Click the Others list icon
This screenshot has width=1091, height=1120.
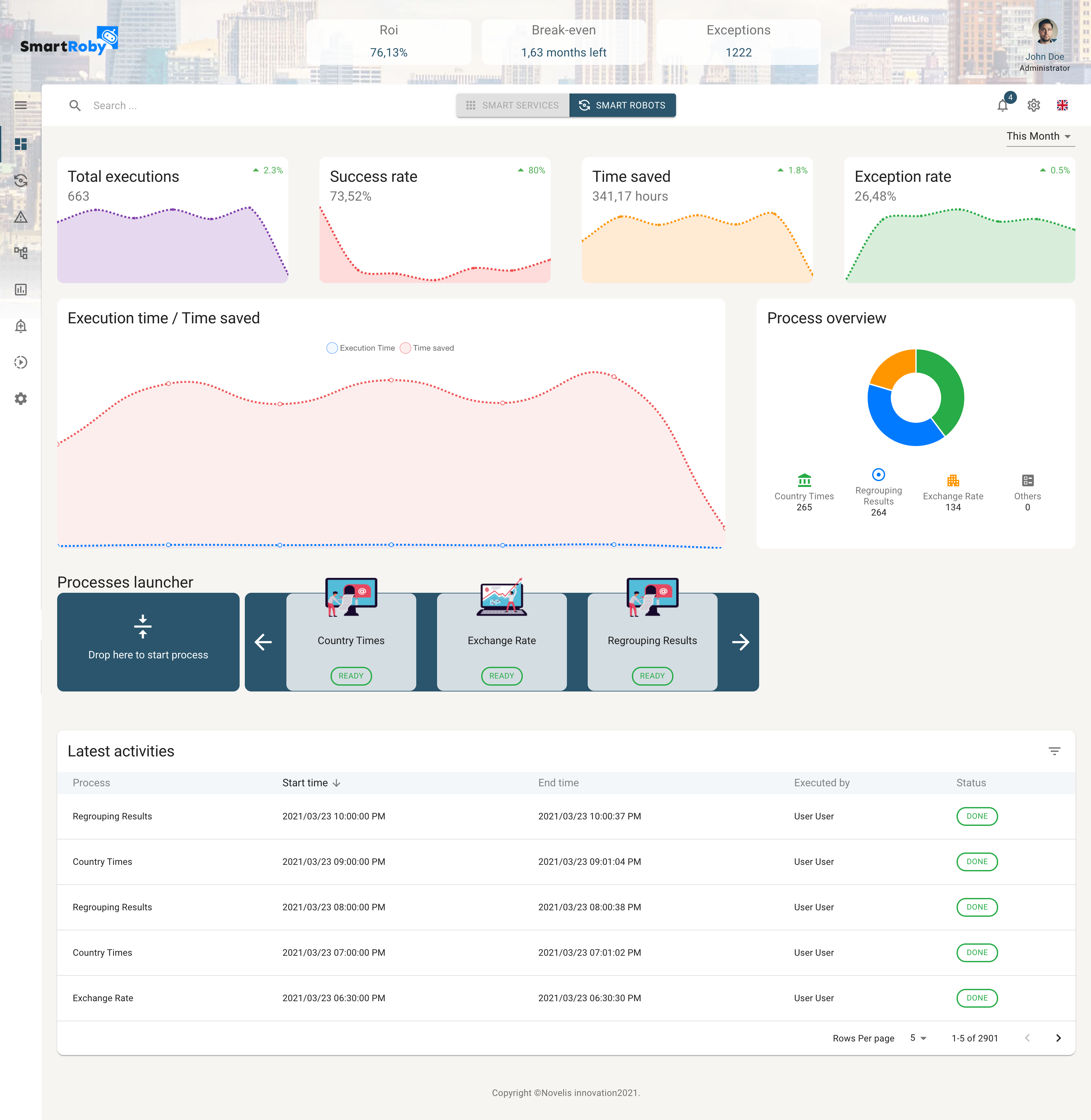[1028, 480]
